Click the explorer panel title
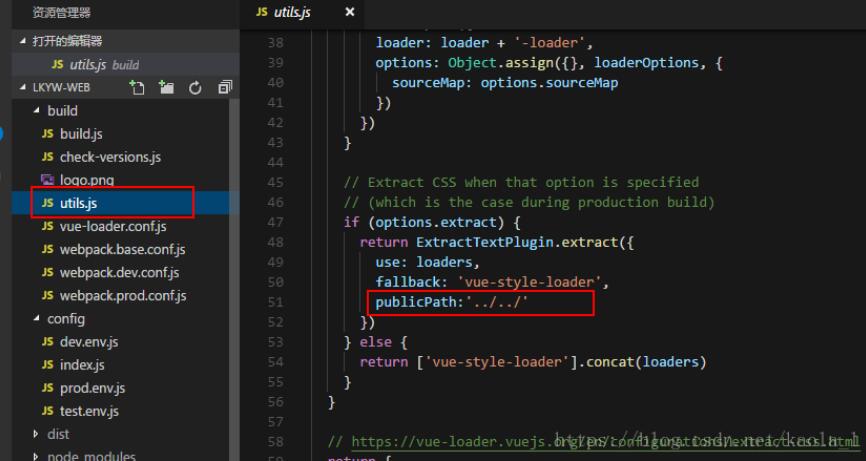 point(61,12)
